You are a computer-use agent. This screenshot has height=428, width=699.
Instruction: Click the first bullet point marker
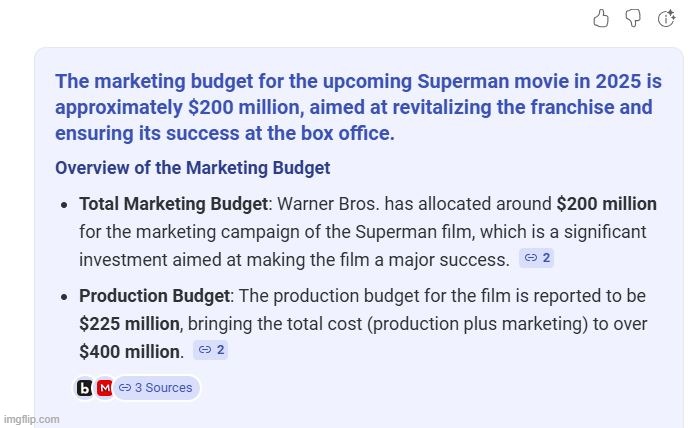(64, 205)
